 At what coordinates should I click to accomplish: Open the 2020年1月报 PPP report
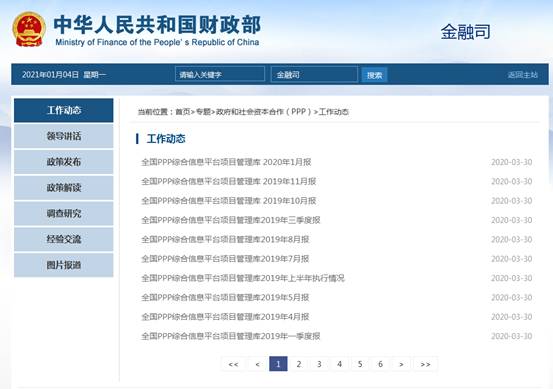point(226,162)
